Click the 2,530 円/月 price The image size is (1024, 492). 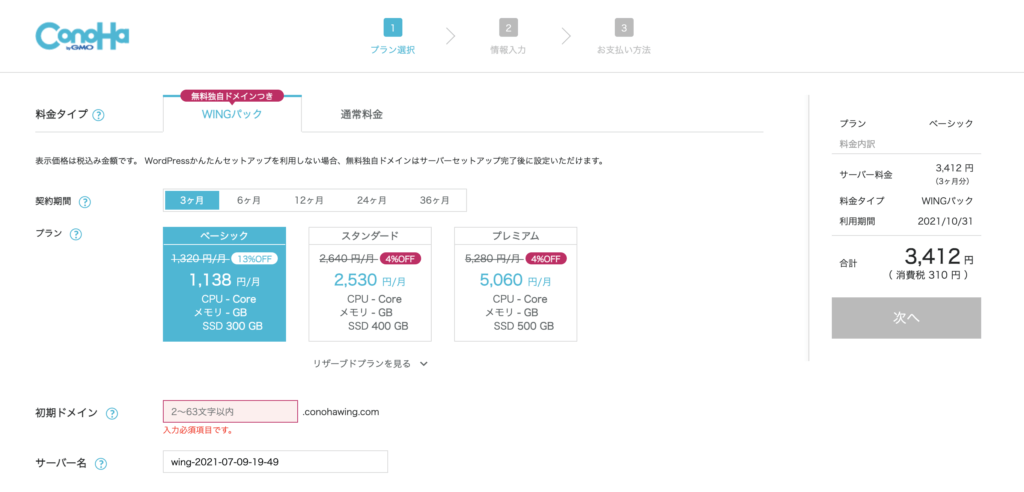click(370, 281)
